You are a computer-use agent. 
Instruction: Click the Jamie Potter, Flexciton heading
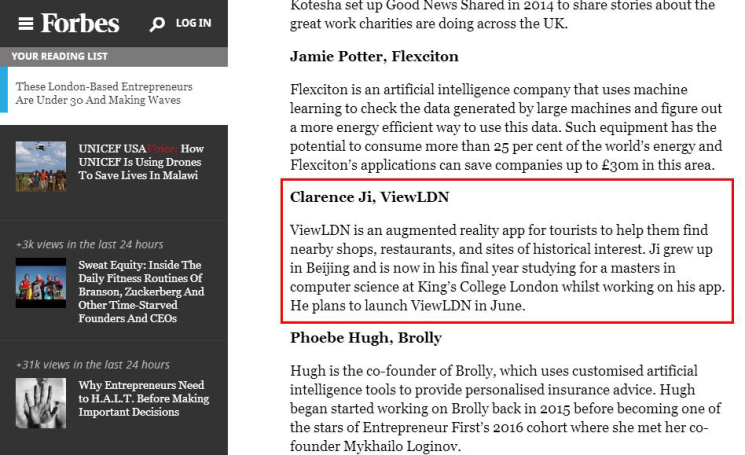coord(374,57)
